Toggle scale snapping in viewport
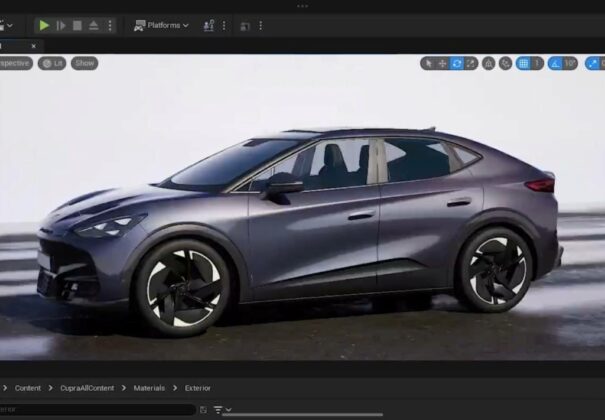 click(x=593, y=63)
